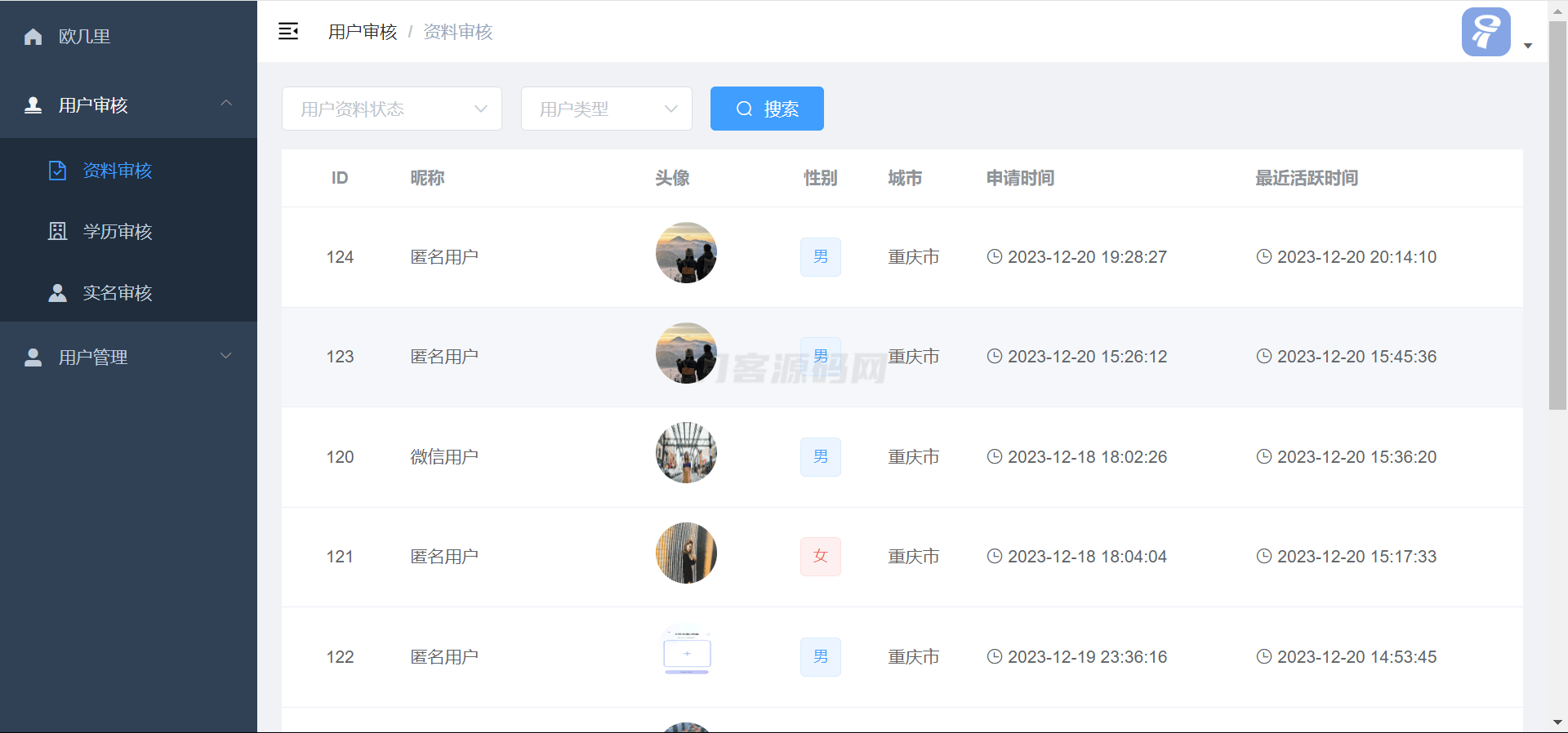Click the clock icon in row 124 申请时间
This screenshot has height=733, width=1568.
click(x=994, y=257)
